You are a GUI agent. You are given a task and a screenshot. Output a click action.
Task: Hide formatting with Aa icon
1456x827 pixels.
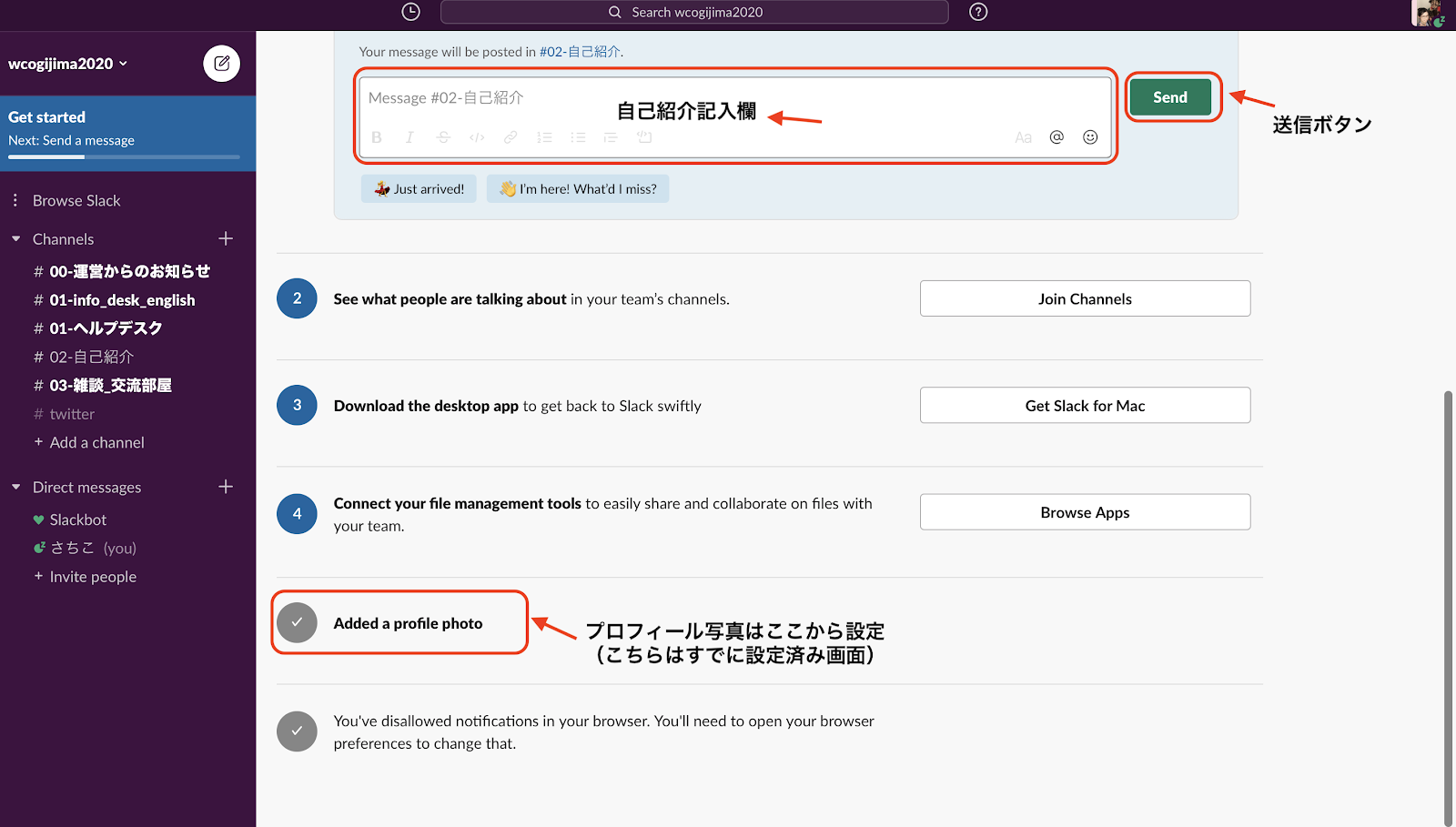1023,137
